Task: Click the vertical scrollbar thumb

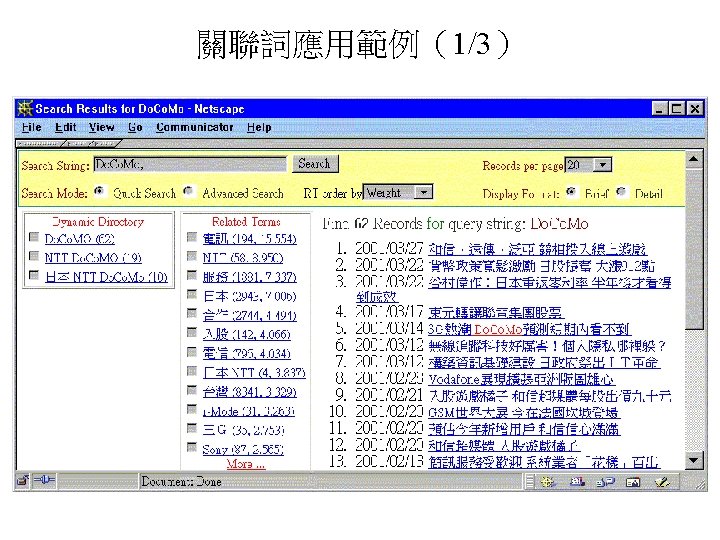Action: (x=693, y=249)
